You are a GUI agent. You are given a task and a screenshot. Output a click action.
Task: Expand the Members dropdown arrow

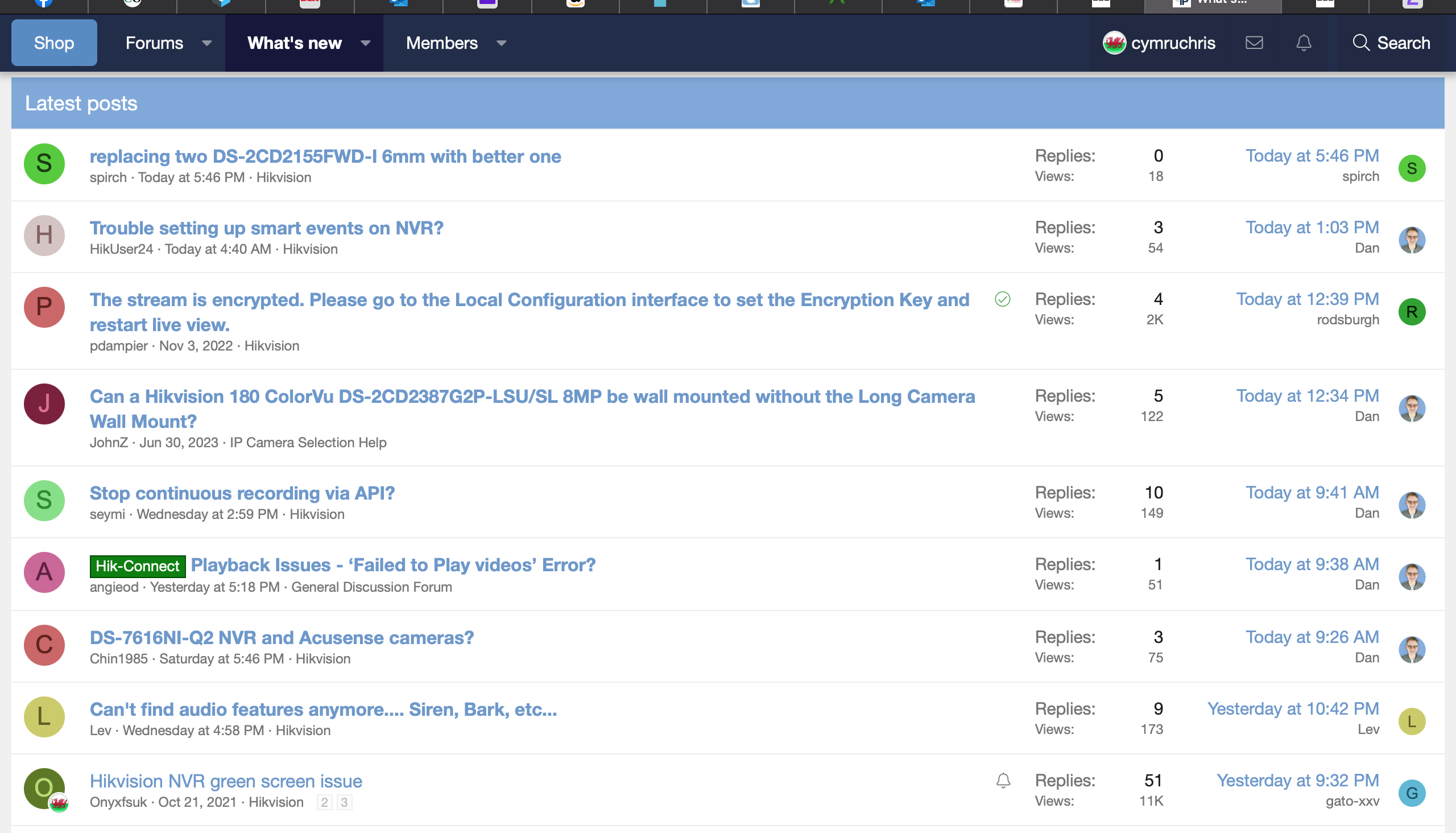click(502, 43)
